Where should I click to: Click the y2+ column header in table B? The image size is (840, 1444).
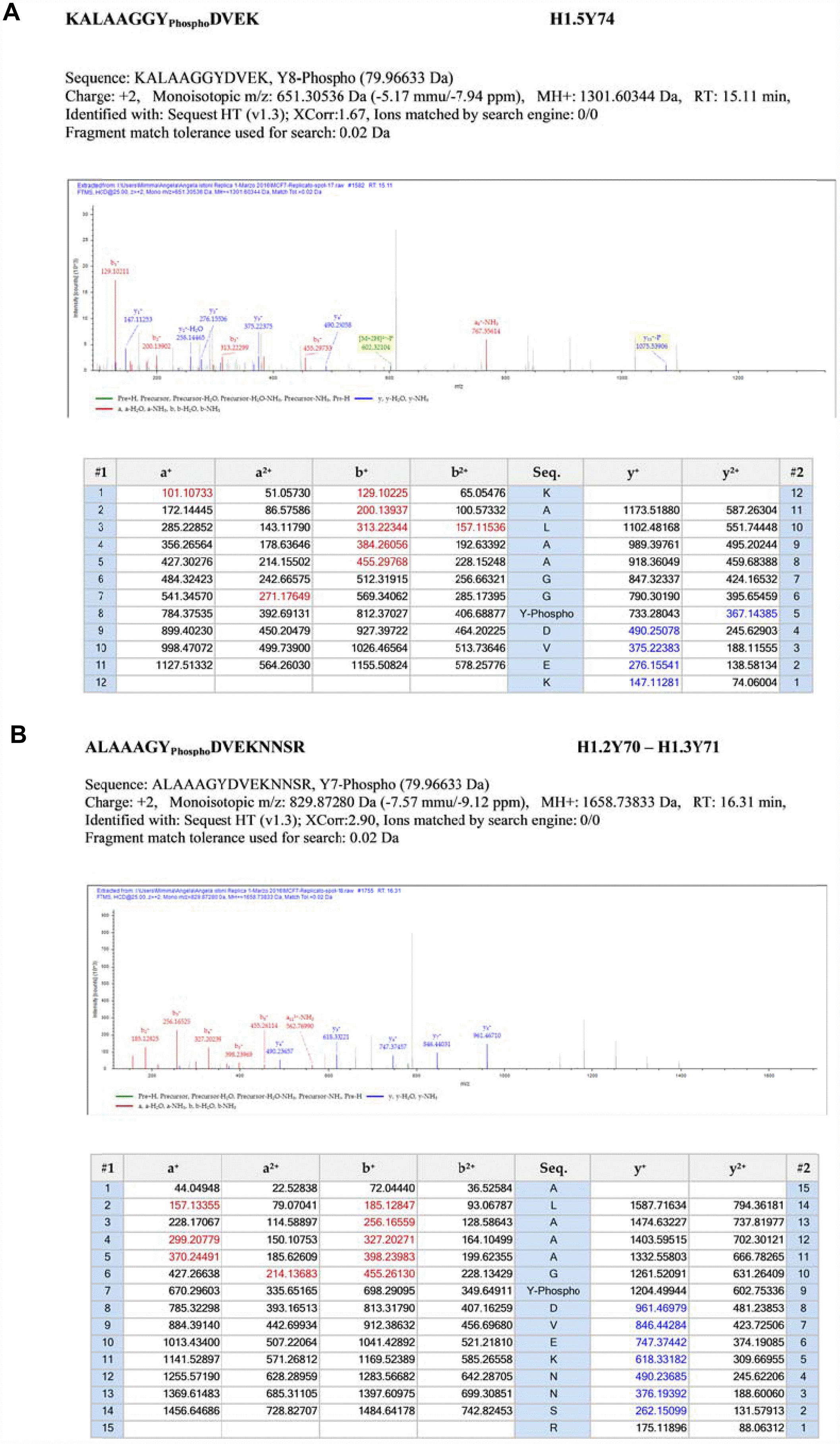point(738,1168)
